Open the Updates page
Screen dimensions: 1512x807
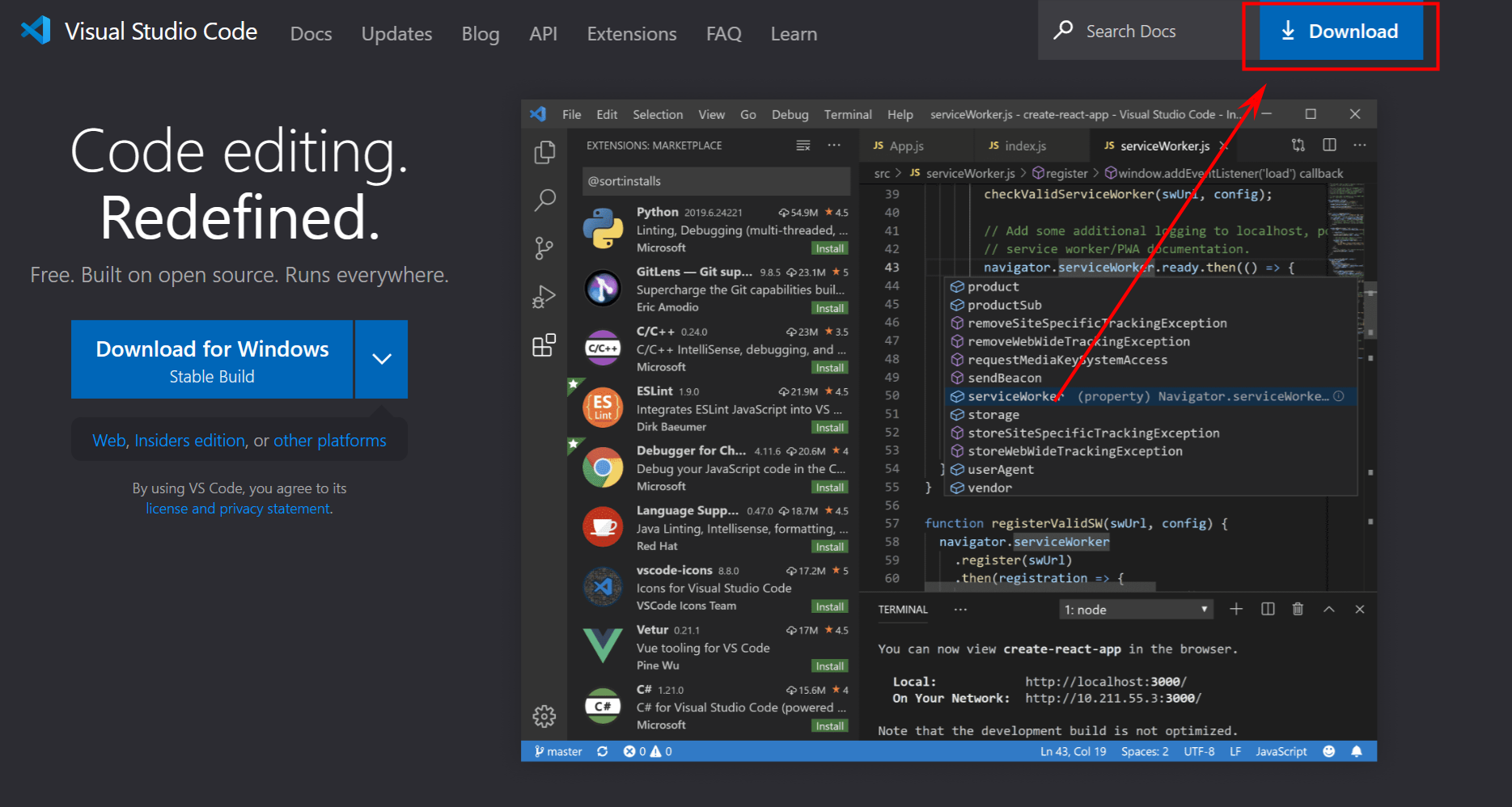(x=396, y=34)
